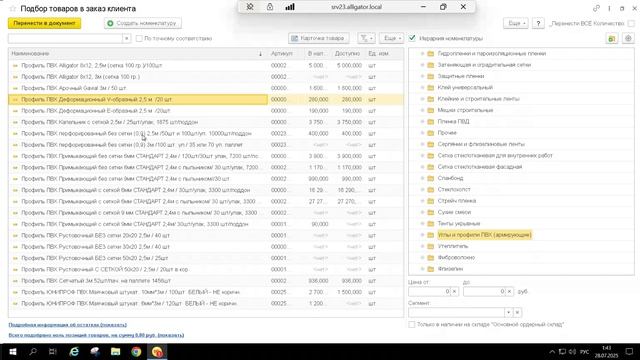Expand the 'Утеплитель' folder node
Screen dimensions: 640x360
422,246
